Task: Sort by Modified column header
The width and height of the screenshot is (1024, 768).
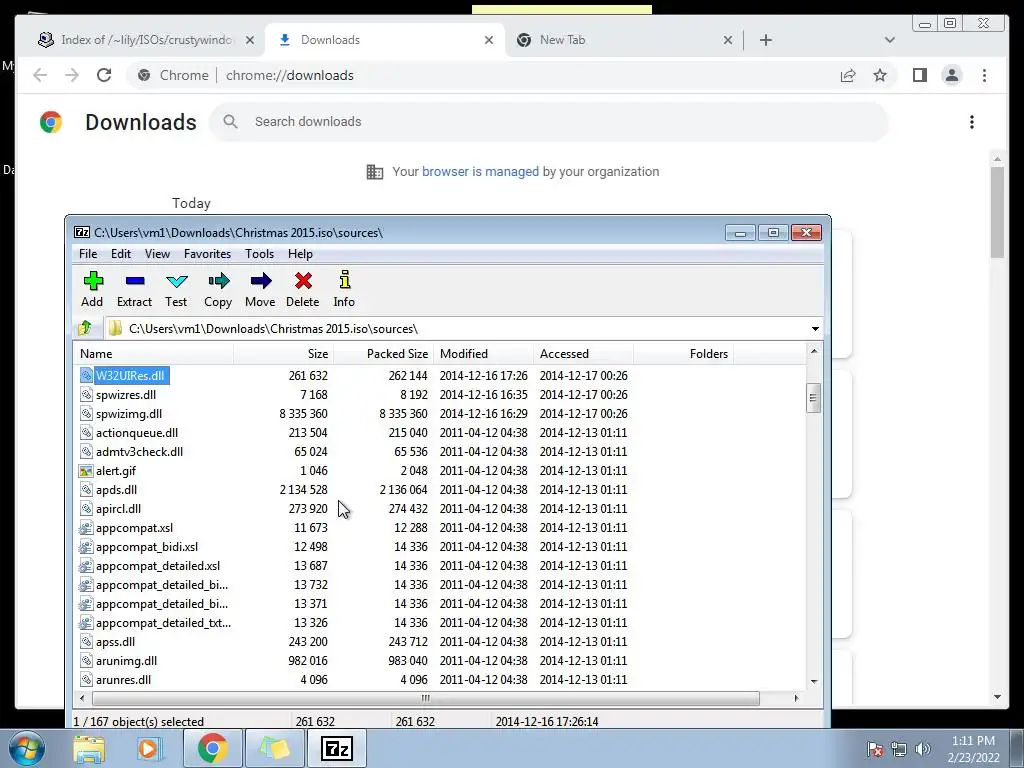Action: point(483,354)
